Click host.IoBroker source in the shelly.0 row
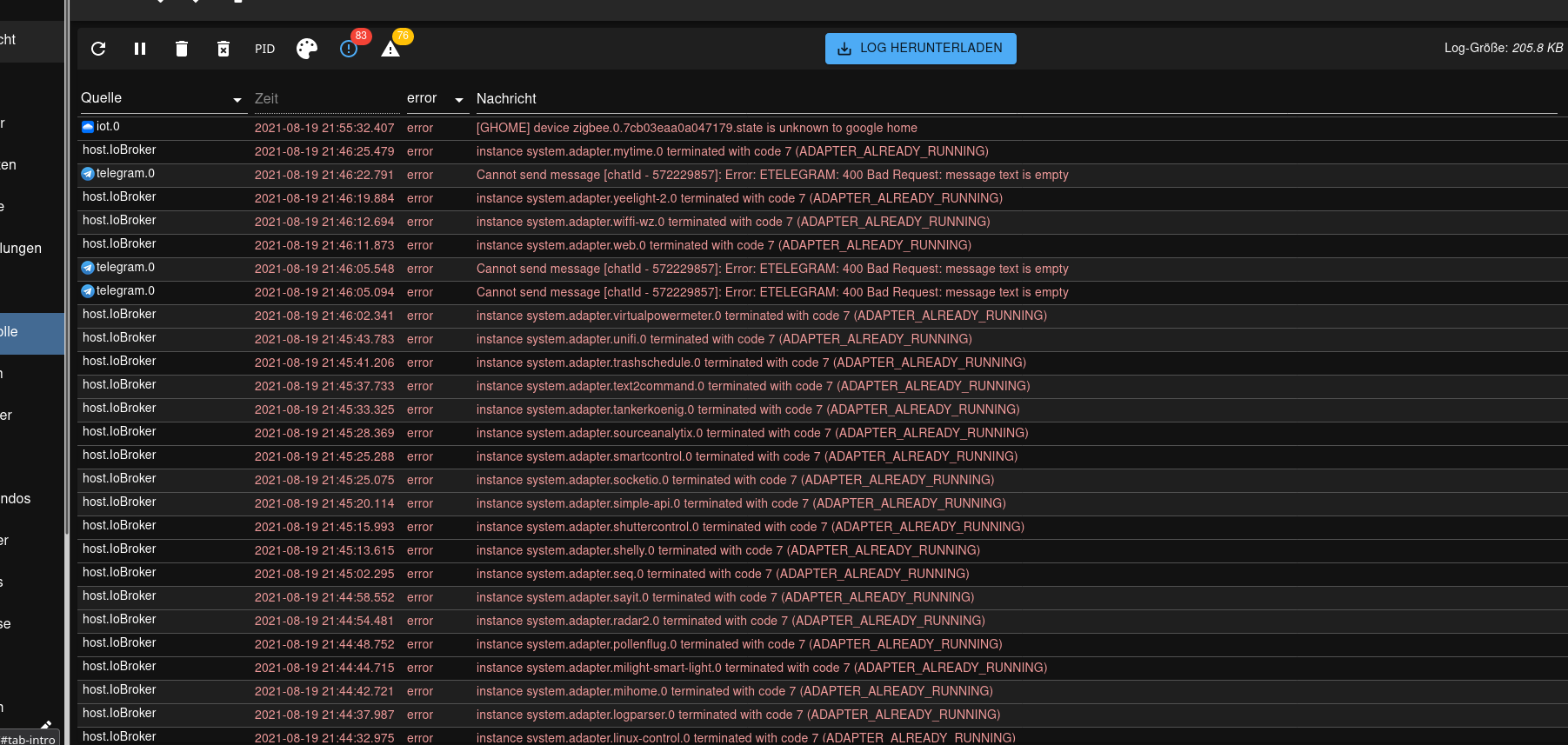The width and height of the screenshot is (1568, 745). pyautogui.click(x=119, y=549)
